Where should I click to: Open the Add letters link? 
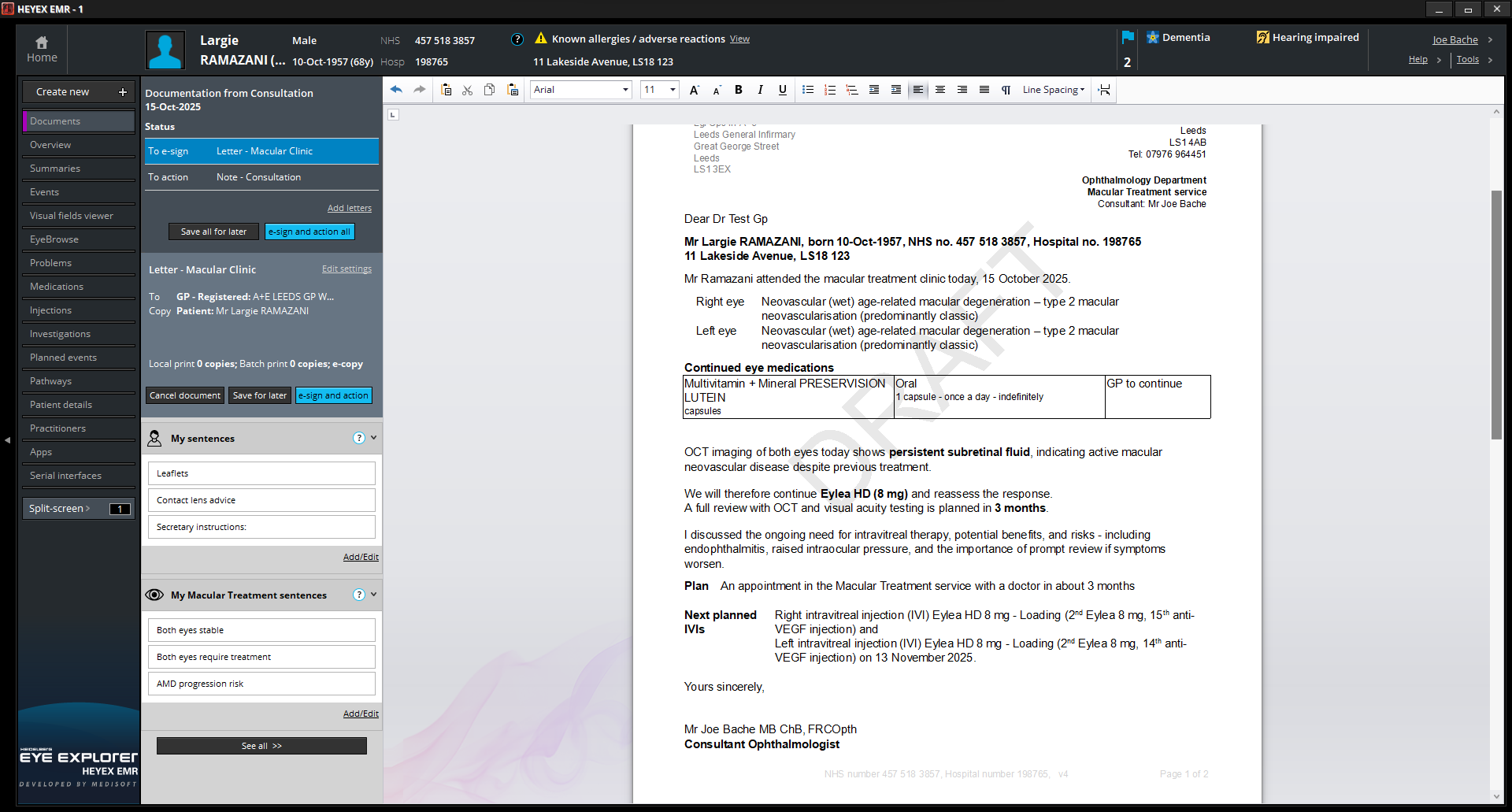[349, 208]
